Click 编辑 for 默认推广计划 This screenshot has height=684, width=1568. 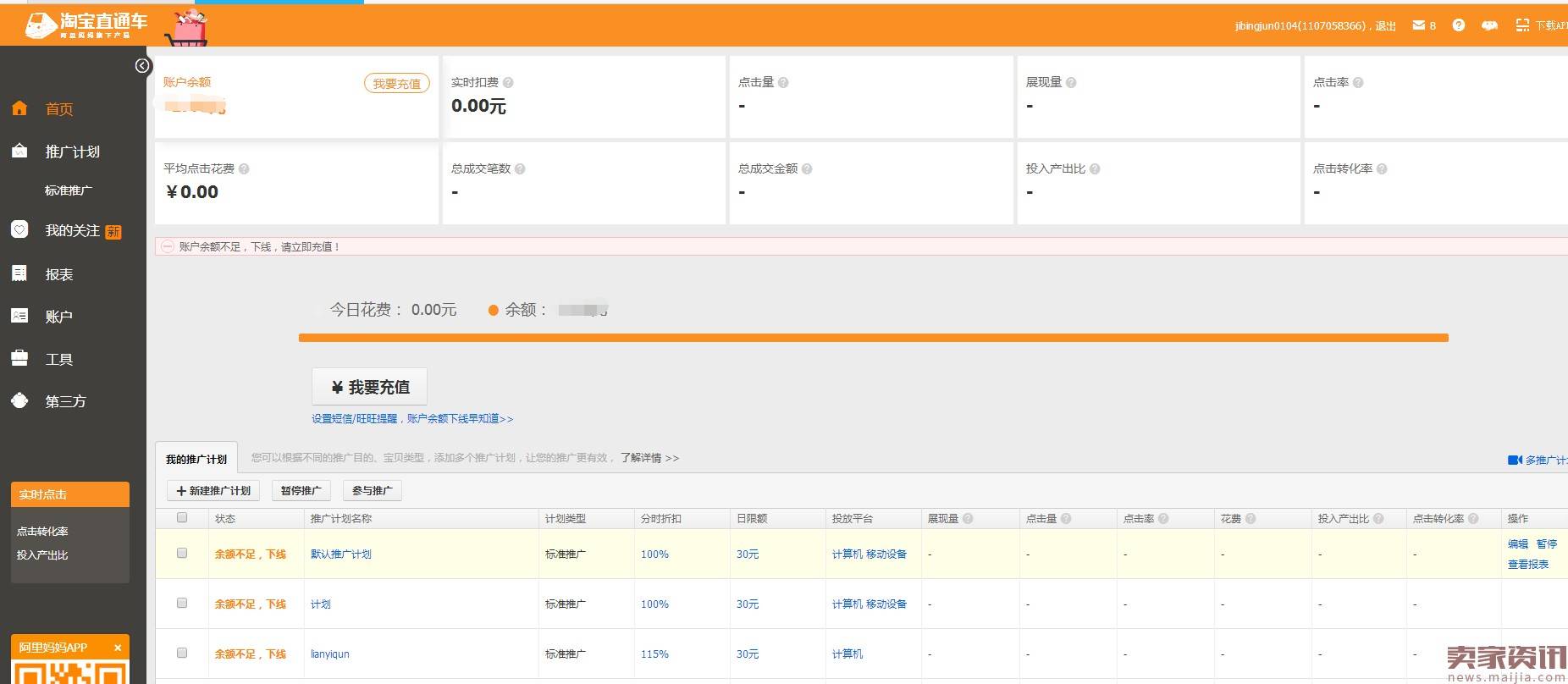point(1518,544)
